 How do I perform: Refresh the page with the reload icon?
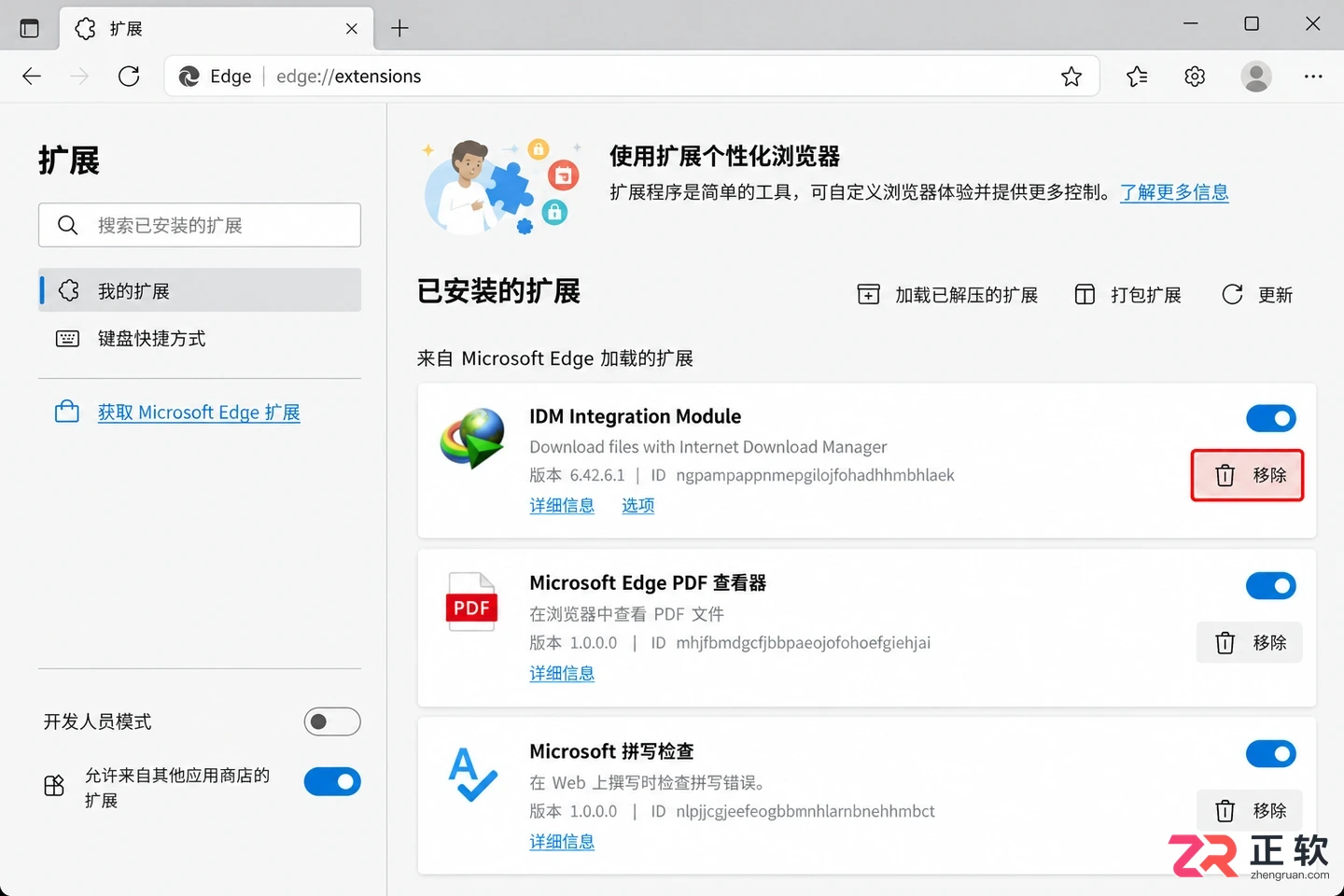tap(129, 77)
